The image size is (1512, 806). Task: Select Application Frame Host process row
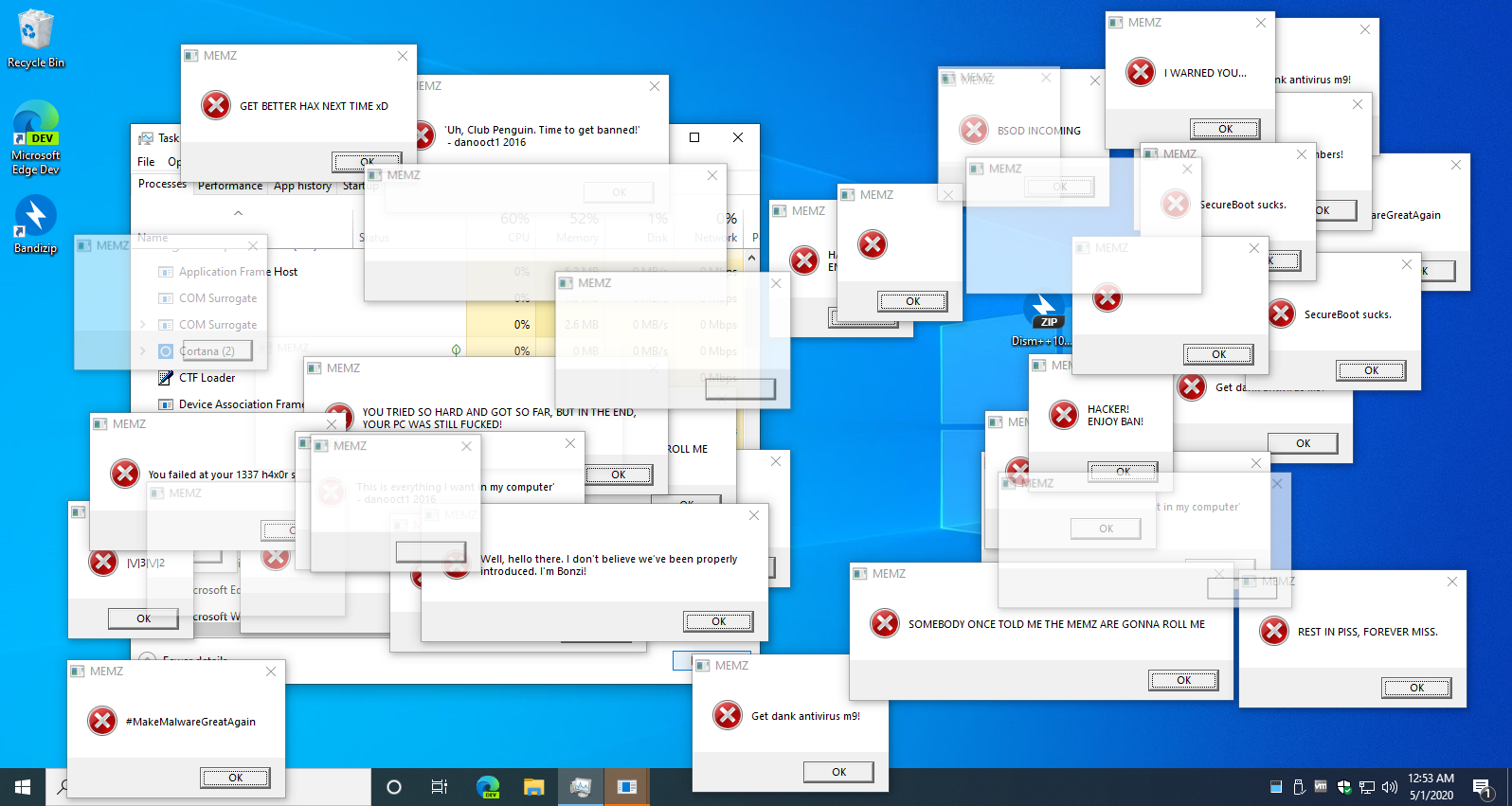(x=238, y=272)
